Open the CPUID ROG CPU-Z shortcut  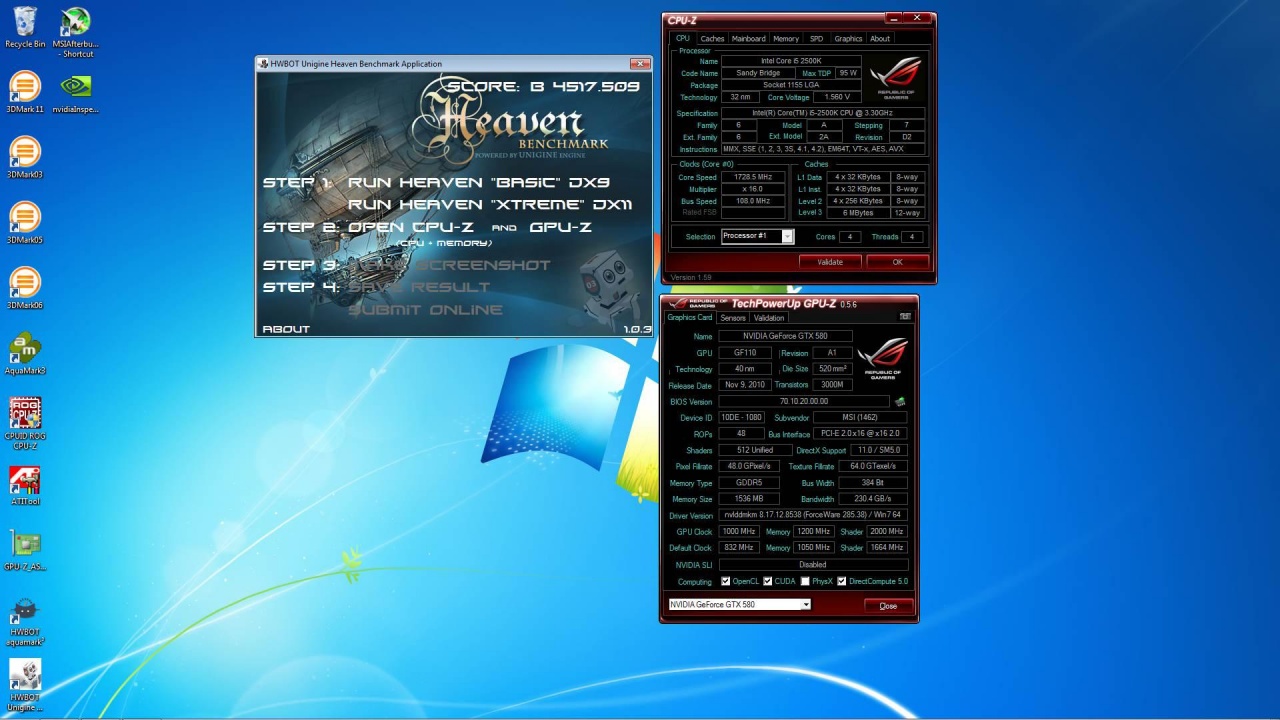click(25, 415)
